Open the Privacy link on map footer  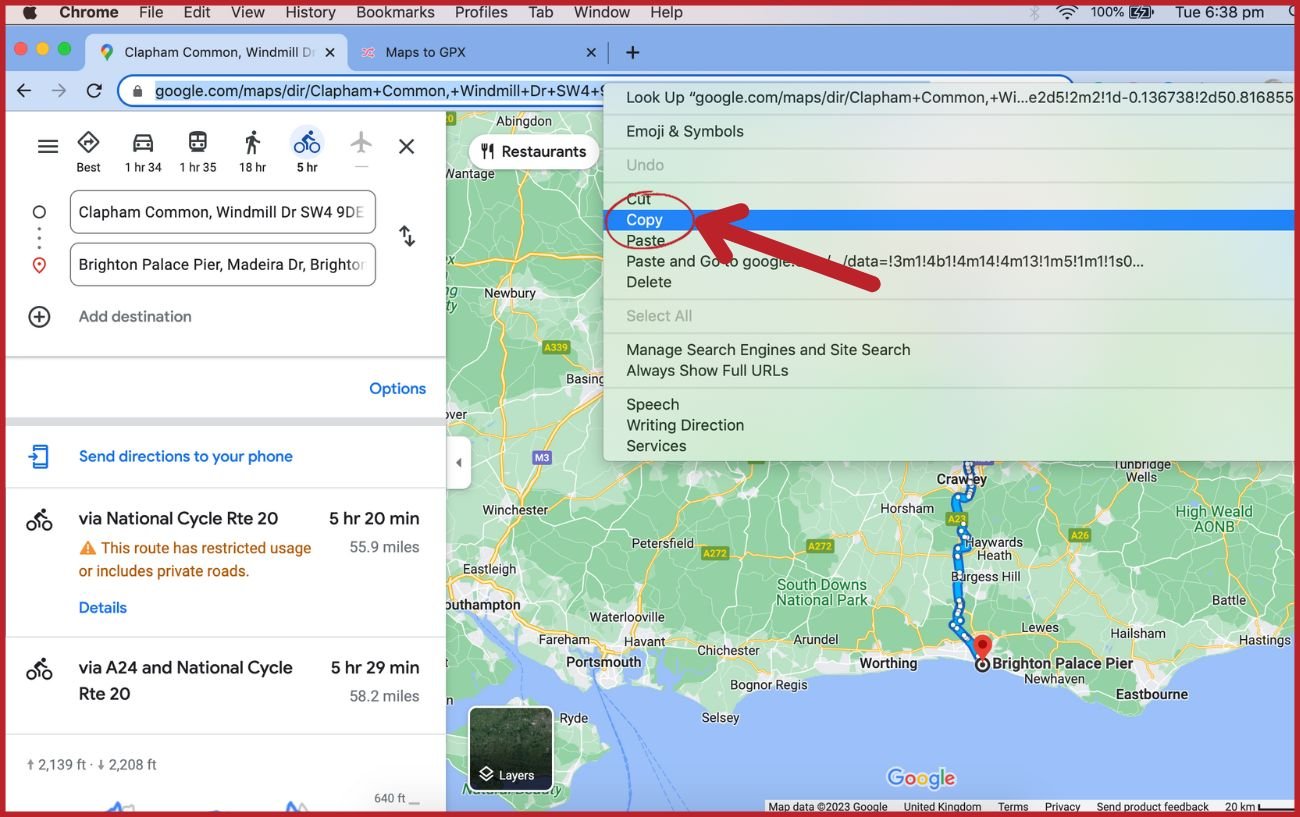pos(1062,807)
